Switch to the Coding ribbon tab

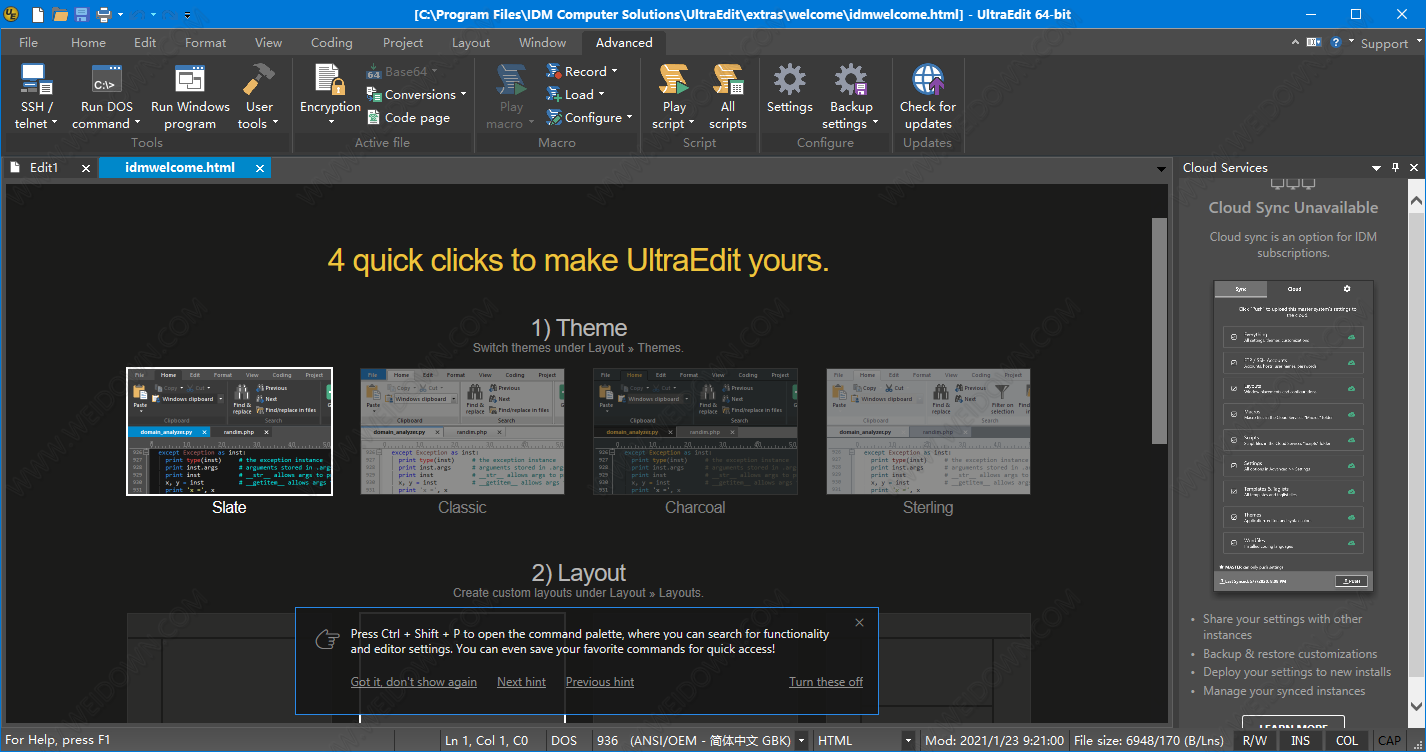[331, 43]
